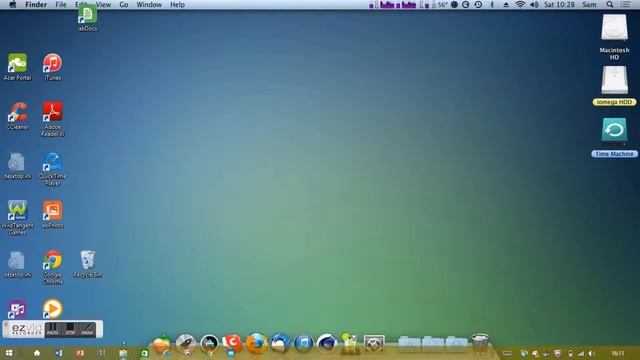Image resolution: width=640 pixels, height=360 pixels.
Task: Click the Bluetooth icon in menu bar
Action: (x=492, y=4)
